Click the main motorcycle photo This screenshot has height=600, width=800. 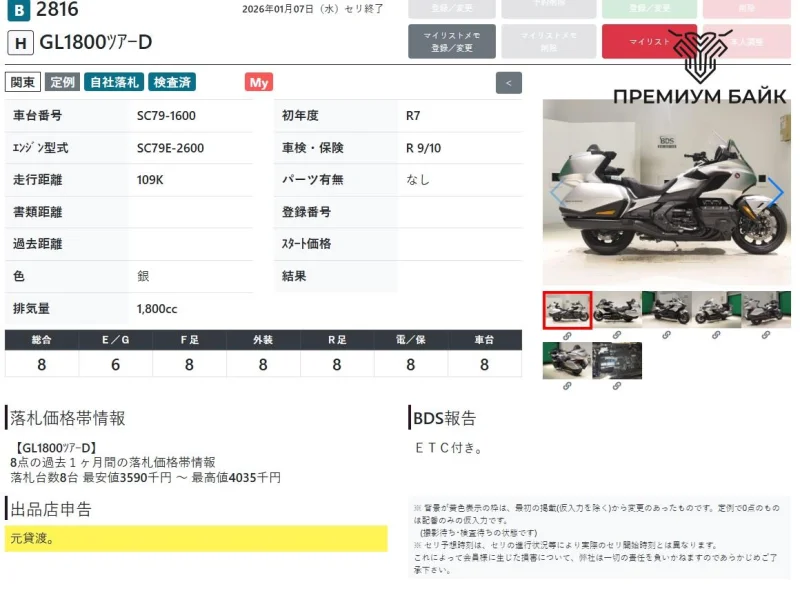click(666, 192)
